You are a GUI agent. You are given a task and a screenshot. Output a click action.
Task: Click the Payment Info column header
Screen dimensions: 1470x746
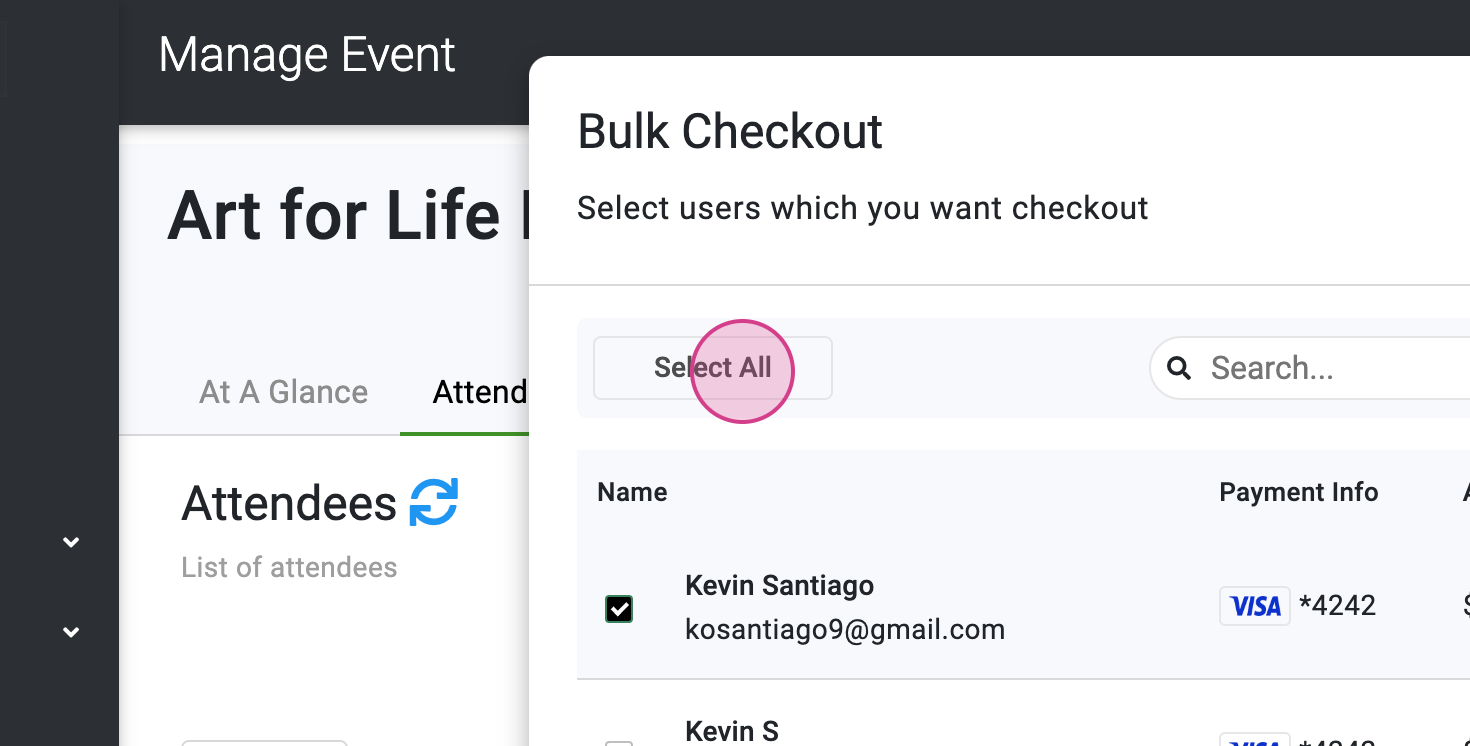[1298, 492]
